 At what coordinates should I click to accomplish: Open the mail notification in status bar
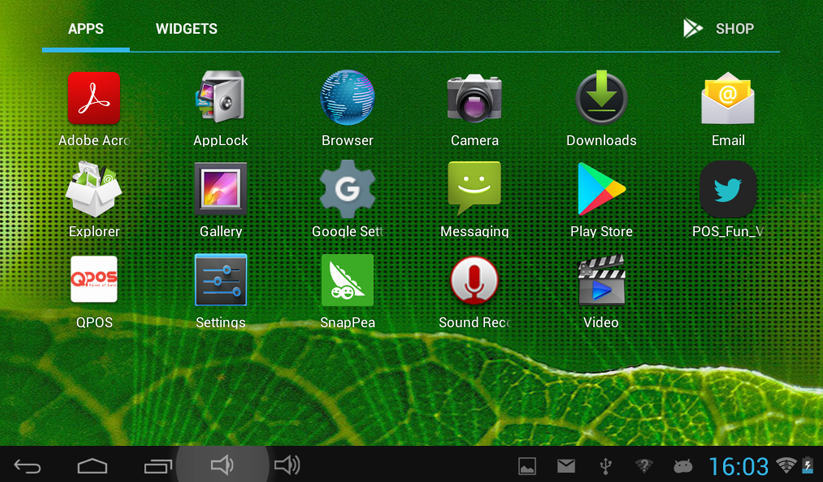(566, 466)
